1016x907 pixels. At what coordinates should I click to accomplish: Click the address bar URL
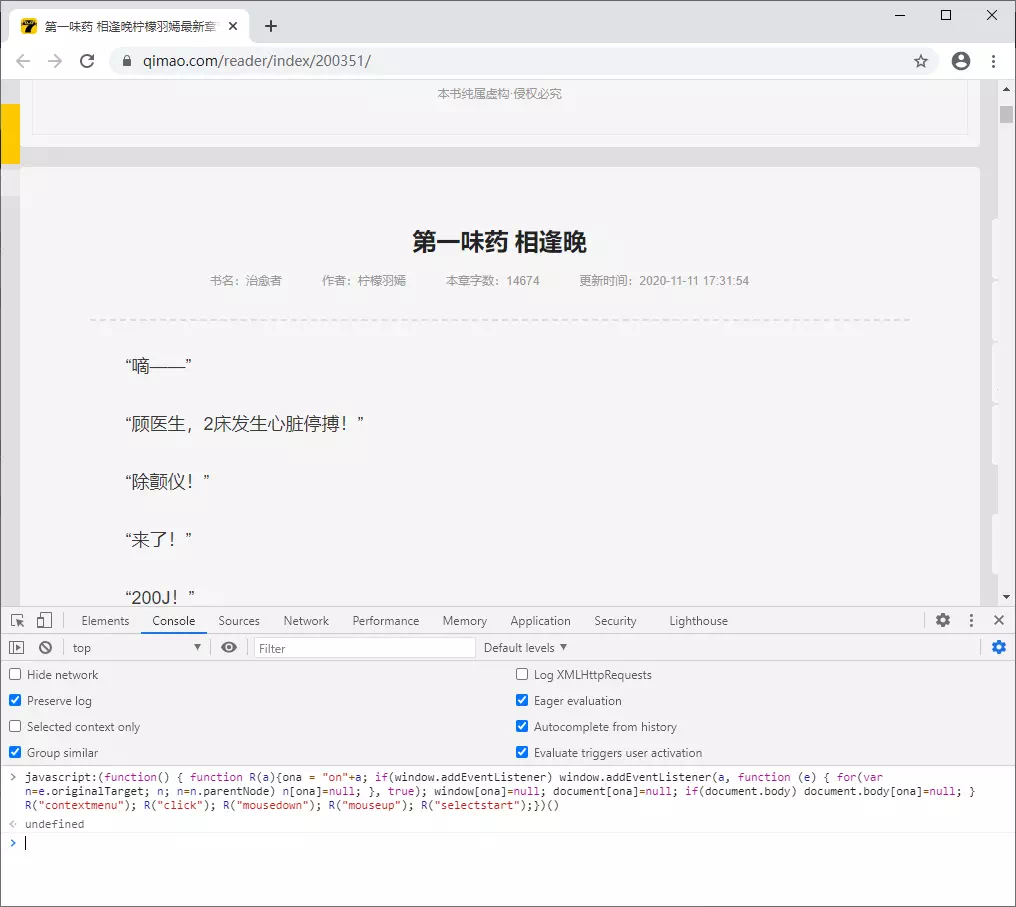pos(257,61)
